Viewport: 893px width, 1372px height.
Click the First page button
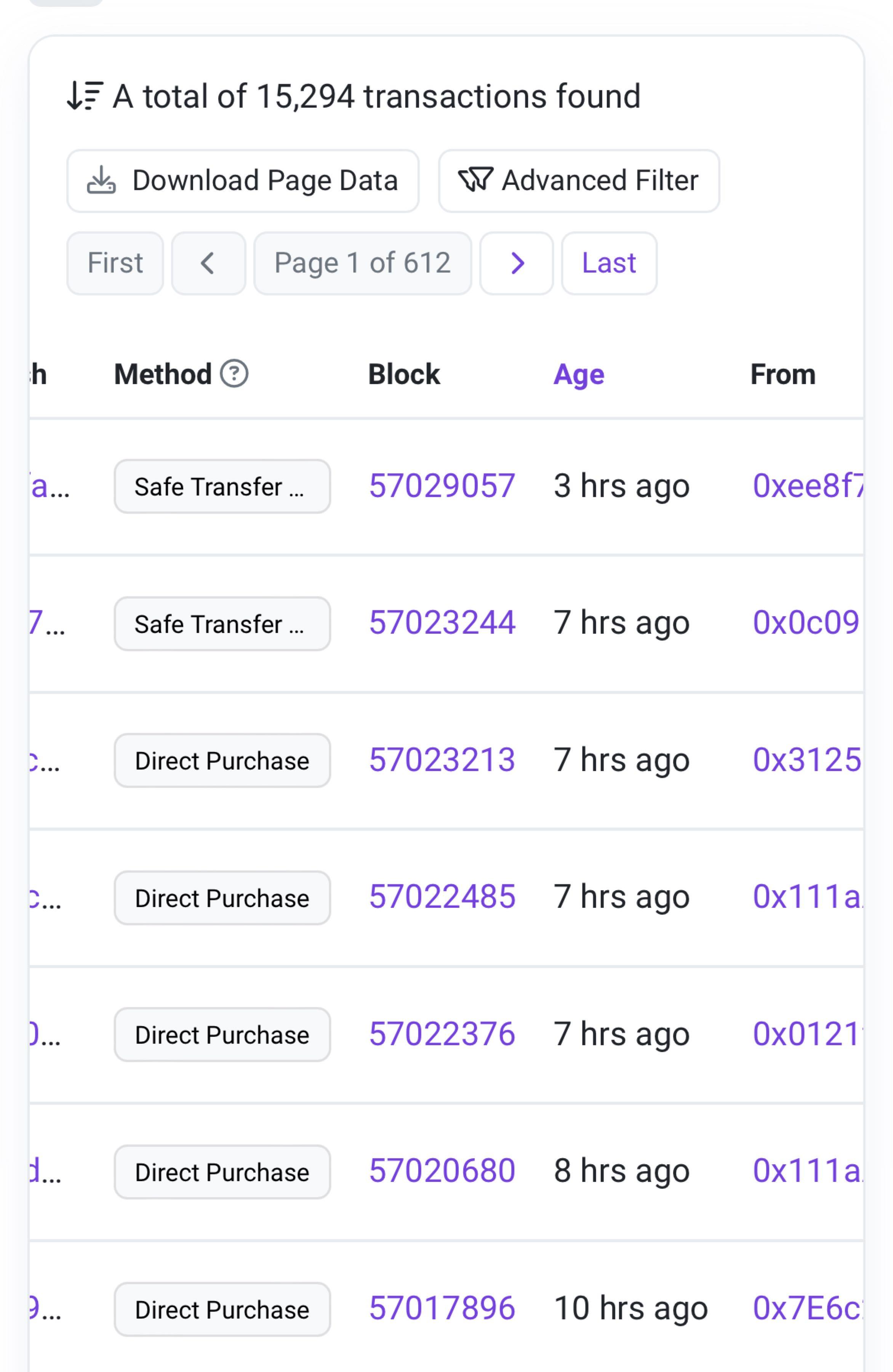click(x=115, y=263)
